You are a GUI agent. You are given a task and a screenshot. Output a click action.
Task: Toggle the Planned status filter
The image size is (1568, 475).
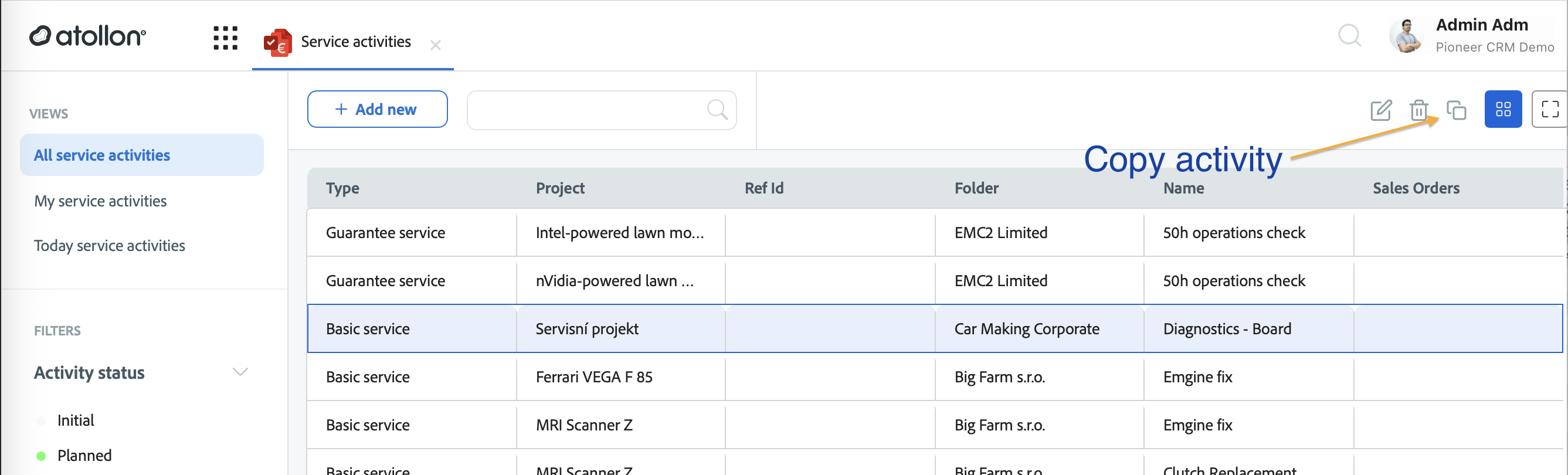(74, 456)
